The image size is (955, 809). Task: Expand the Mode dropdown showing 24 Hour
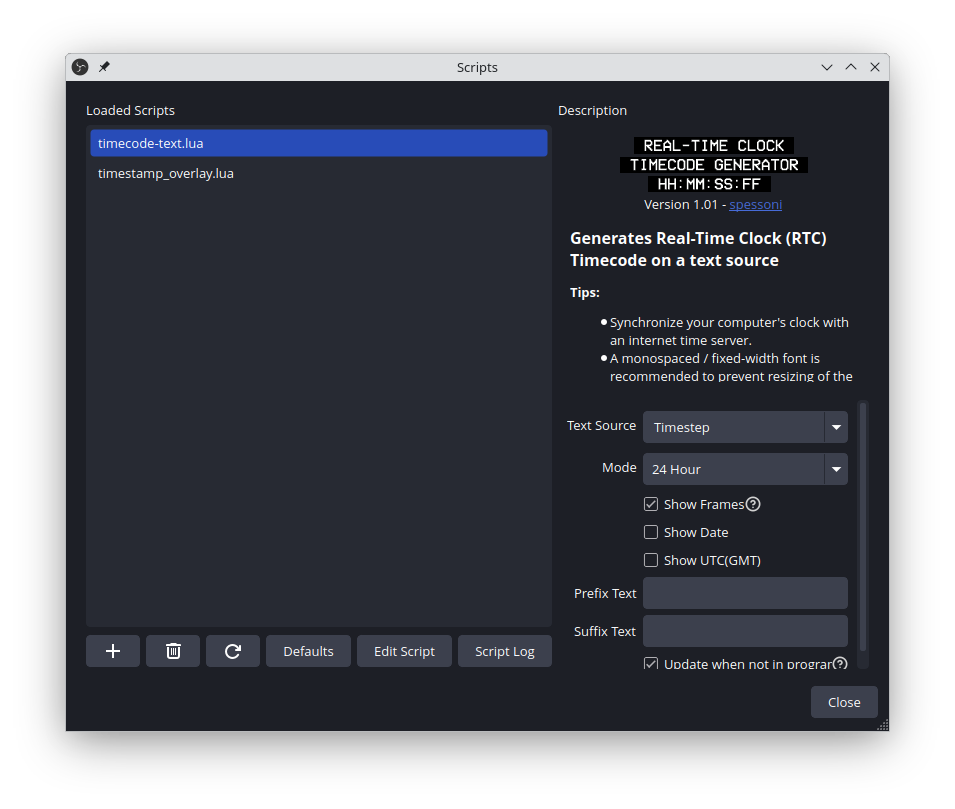coord(745,469)
